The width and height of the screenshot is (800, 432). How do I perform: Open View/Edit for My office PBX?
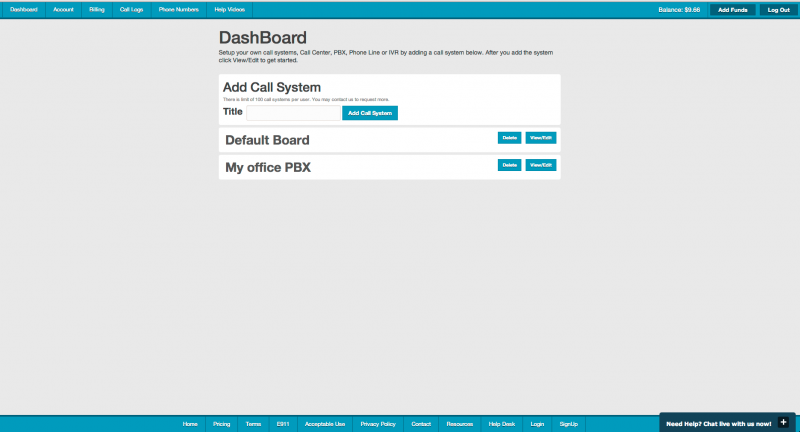[540, 165]
